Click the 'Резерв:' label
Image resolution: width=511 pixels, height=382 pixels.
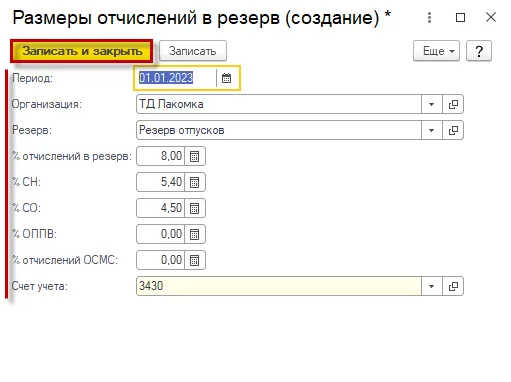click(32, 130)
